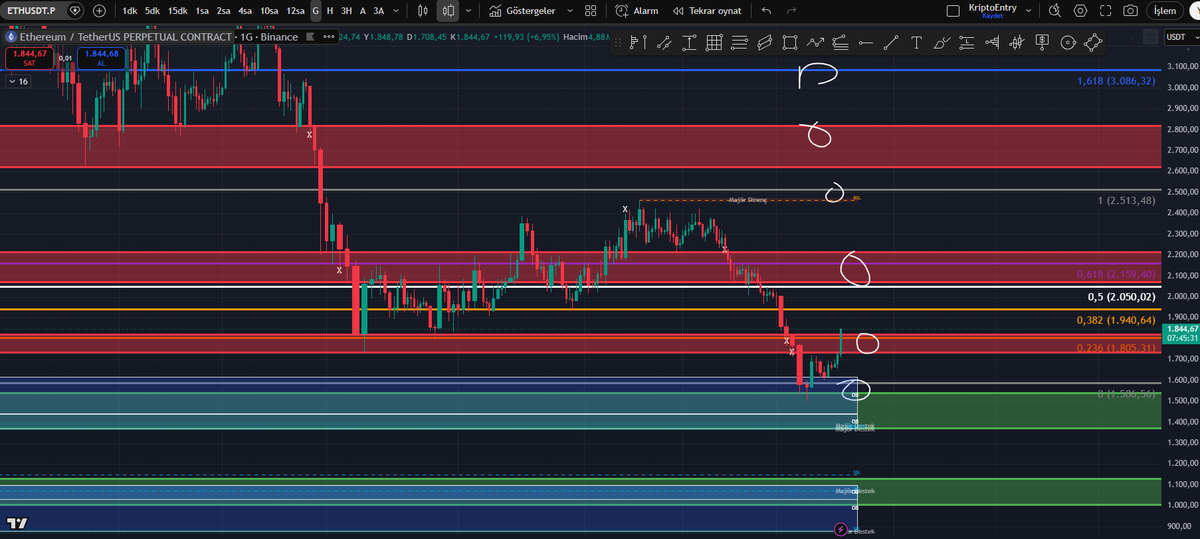Select the bars chart style icon

point(423,10)
